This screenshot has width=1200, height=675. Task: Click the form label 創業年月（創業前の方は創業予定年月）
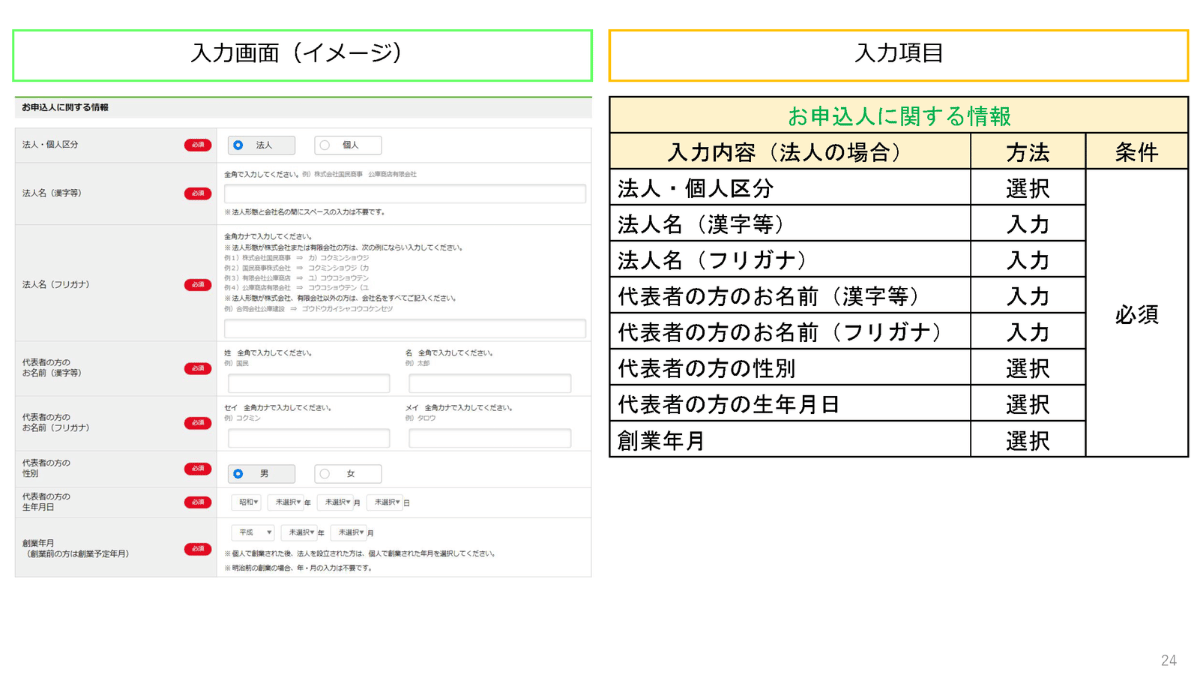[75, 548]
